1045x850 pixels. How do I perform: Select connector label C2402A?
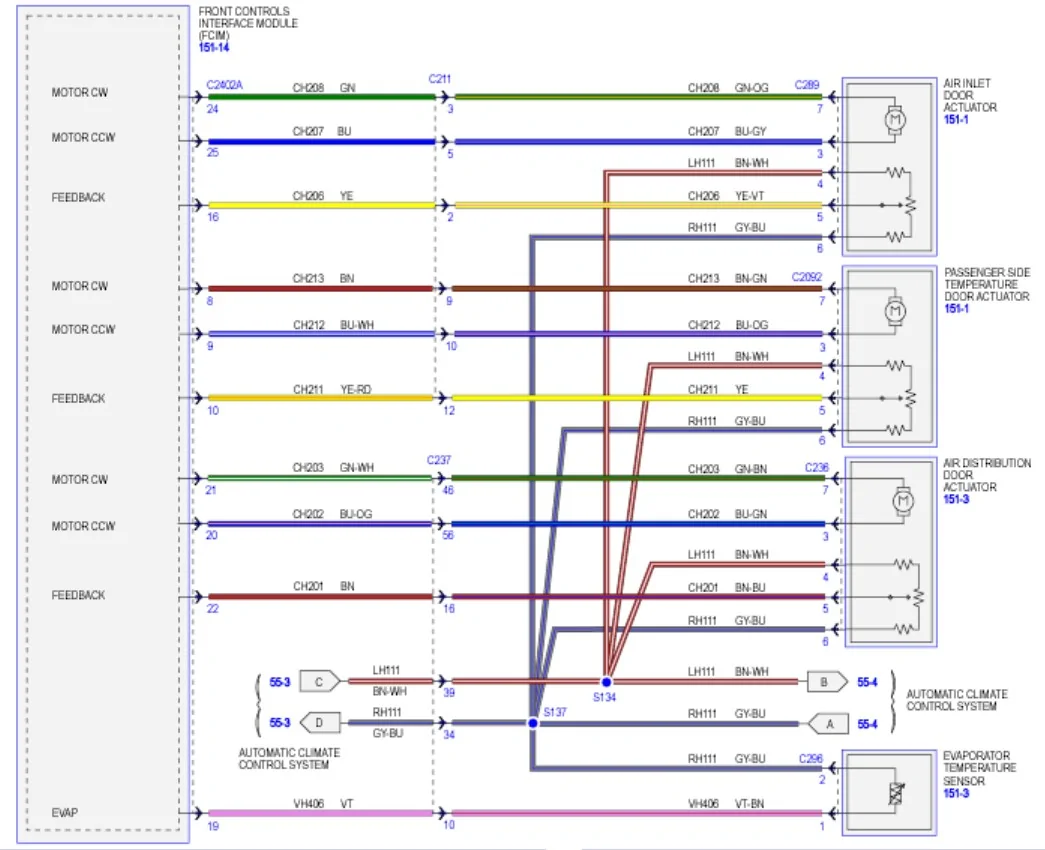pos(225,85)
